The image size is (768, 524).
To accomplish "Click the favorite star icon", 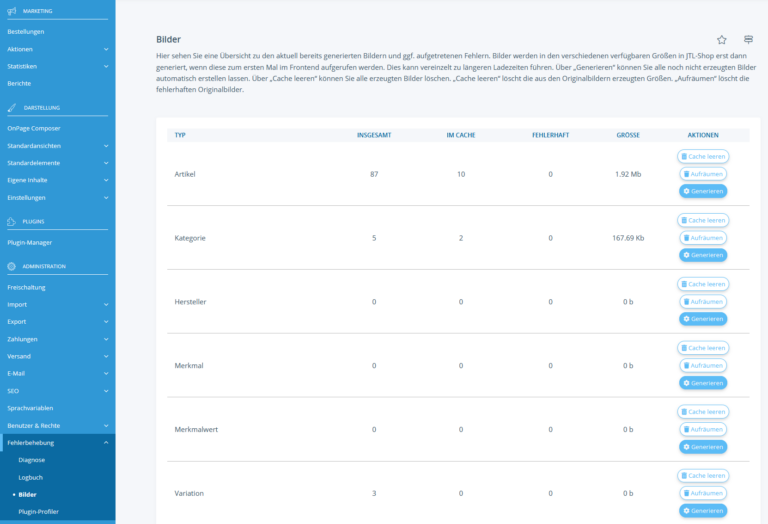I will point(722,39).
